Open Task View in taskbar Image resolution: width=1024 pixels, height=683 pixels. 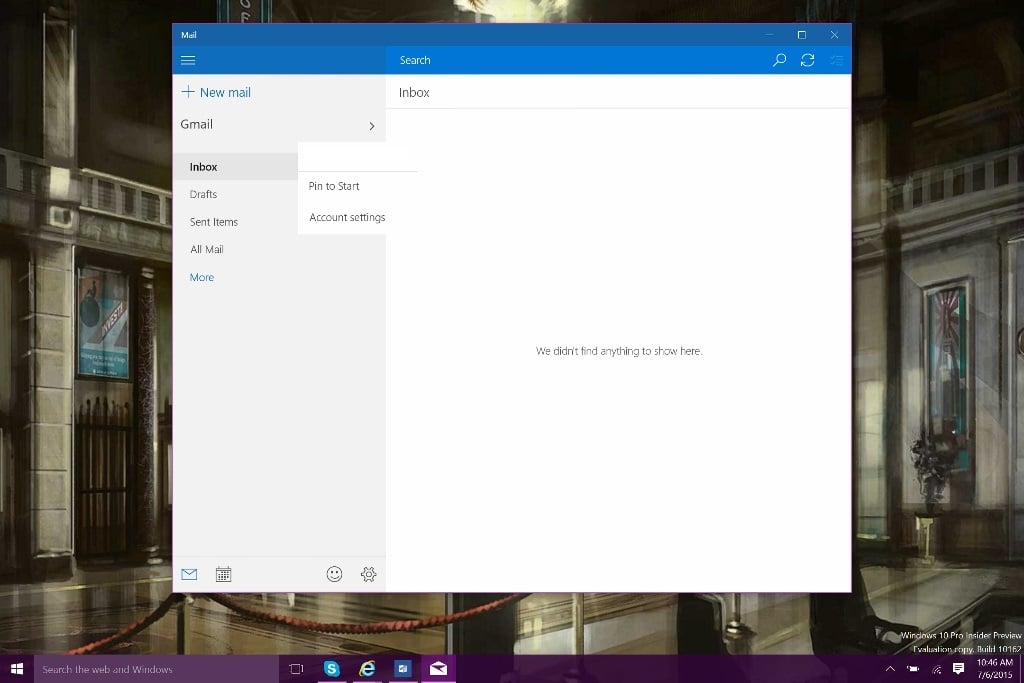[296, 669]
